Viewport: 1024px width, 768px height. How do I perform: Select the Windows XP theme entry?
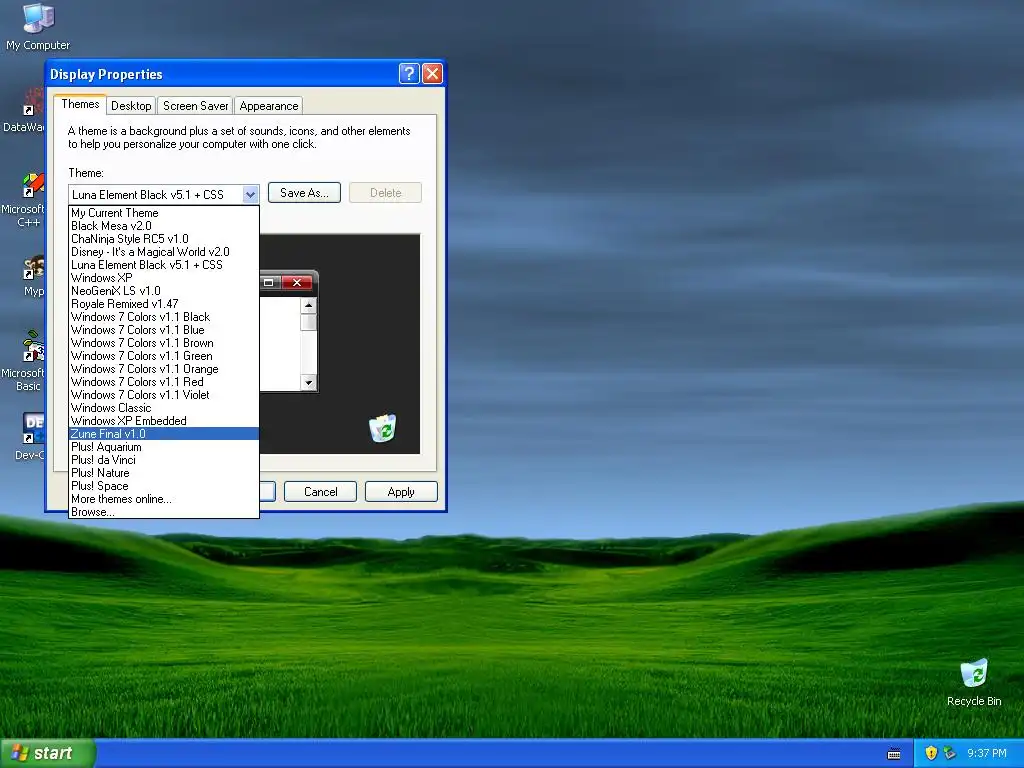coord(164,278)
